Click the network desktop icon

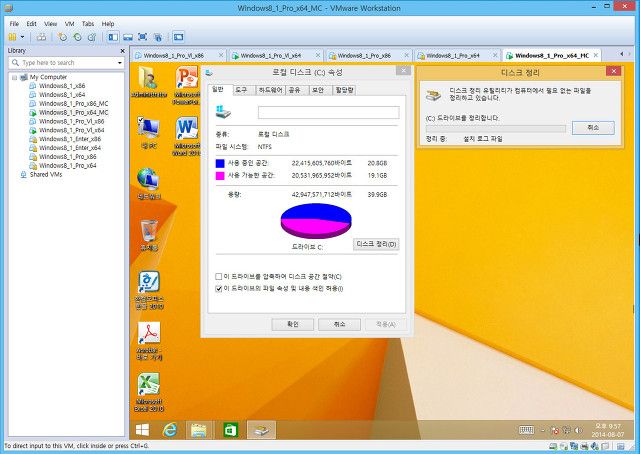pyautogui.click(x=149, y=184)
